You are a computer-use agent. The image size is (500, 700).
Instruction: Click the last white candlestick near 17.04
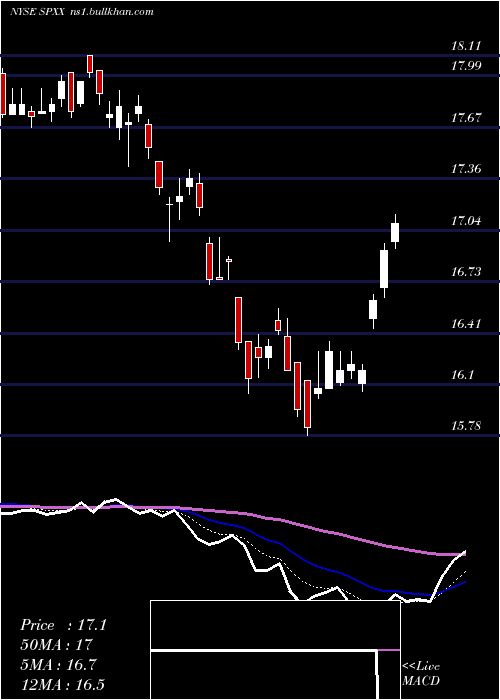click(x=395, y=232)
